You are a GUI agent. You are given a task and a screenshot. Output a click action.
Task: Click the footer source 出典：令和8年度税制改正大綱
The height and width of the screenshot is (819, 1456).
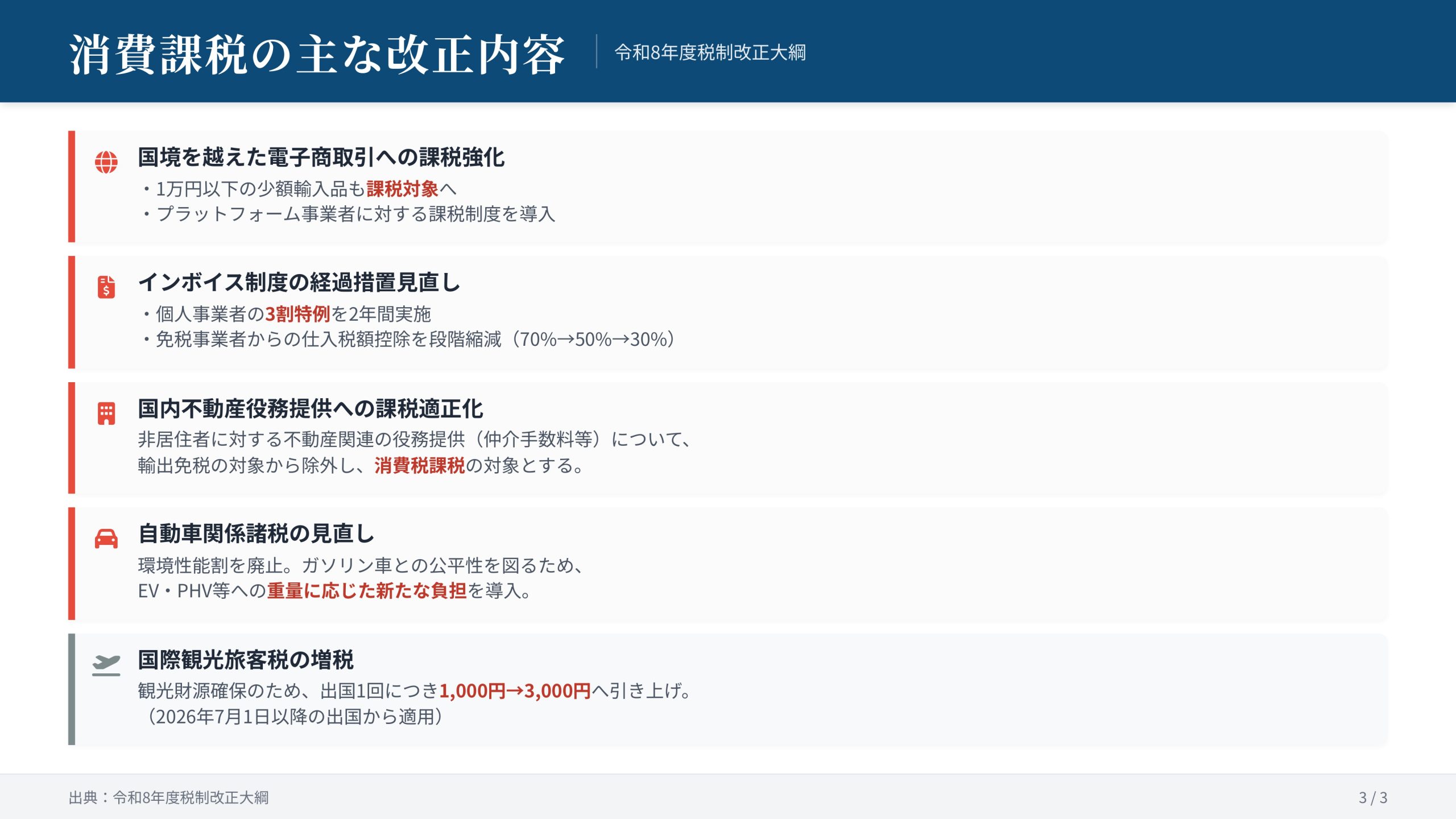tap(168, 797)
